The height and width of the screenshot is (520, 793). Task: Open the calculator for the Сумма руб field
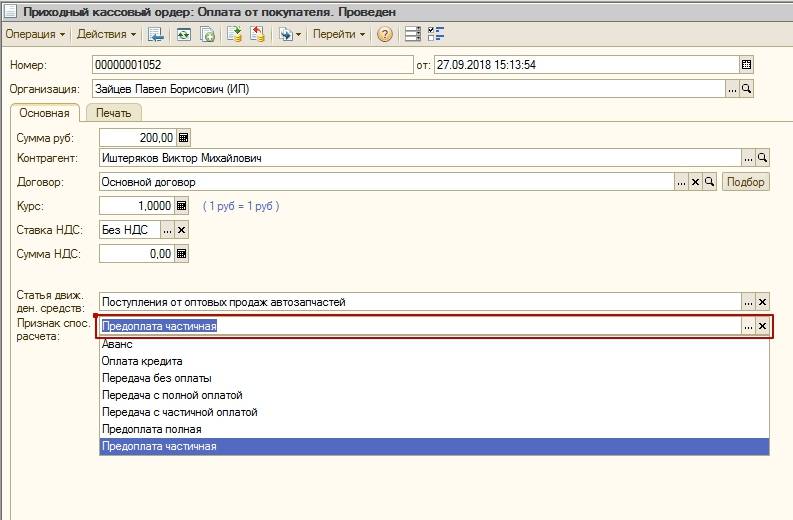pyautogui.click(x=182, y=138)
